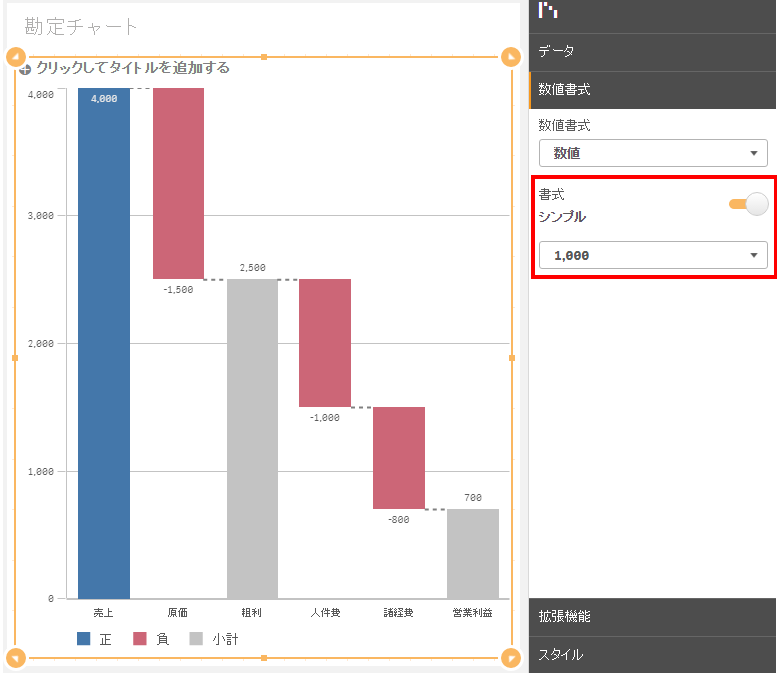Click left-edge square handle of chart
777x674 pixels.
coord(15,358)
